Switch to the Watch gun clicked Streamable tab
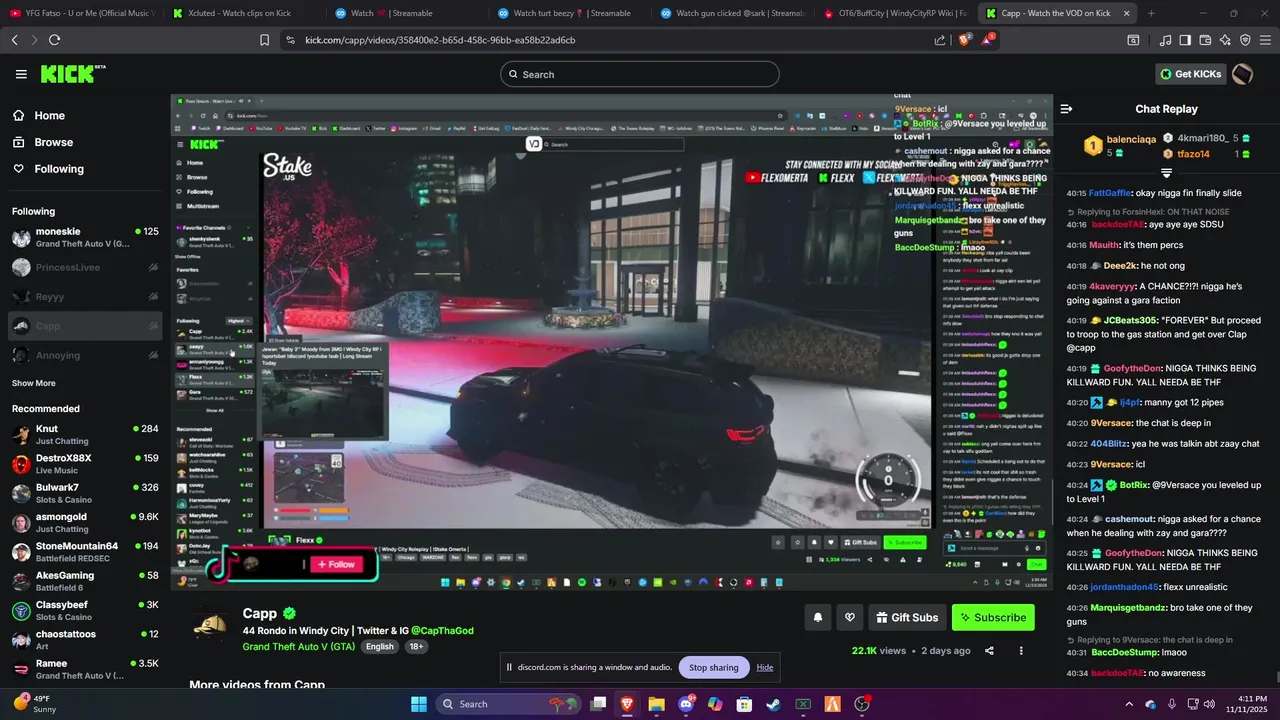 pyautogui.click(x=733, y=13)
